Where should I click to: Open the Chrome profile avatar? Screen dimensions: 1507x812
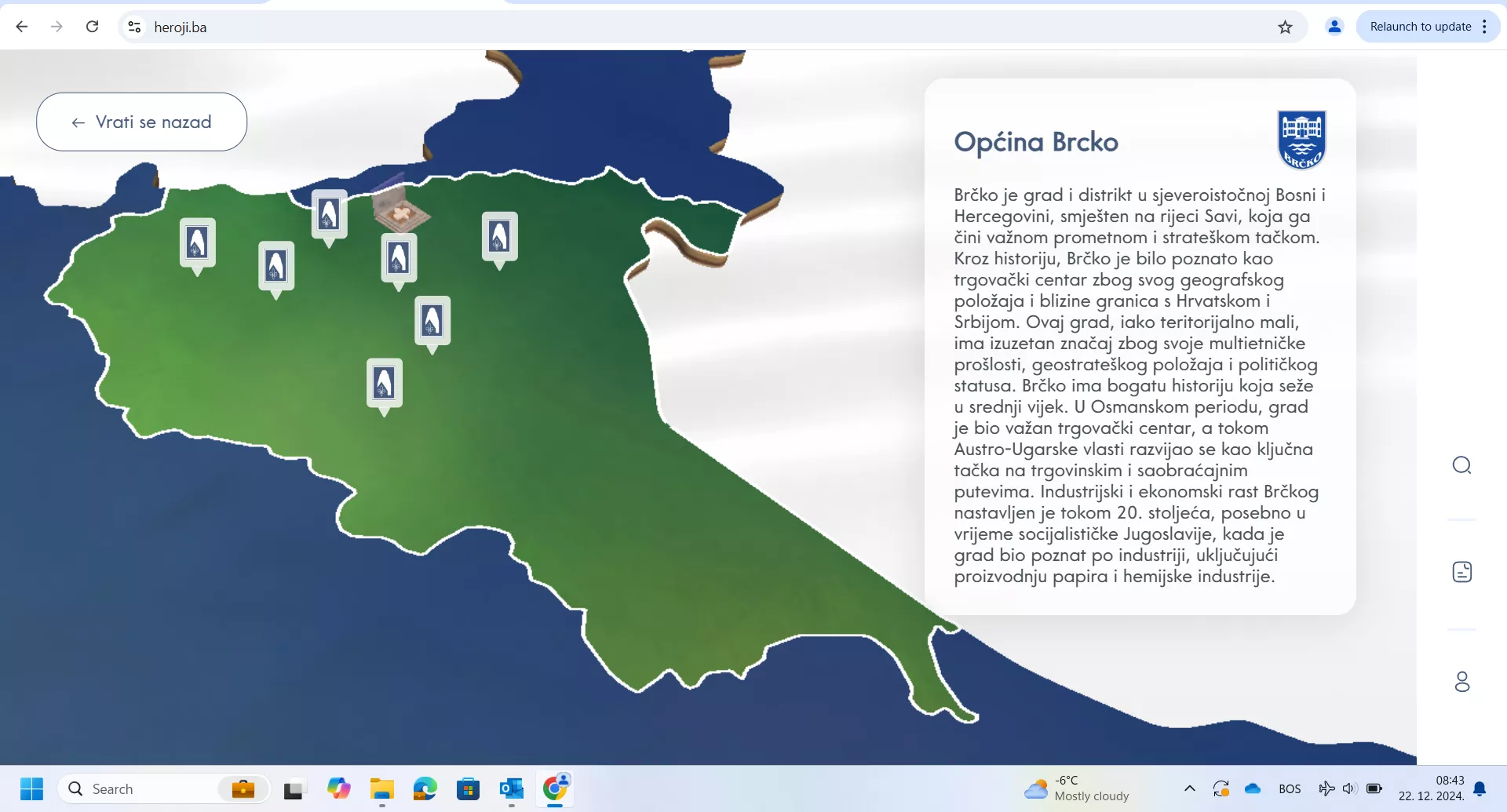pos(1334,27)
